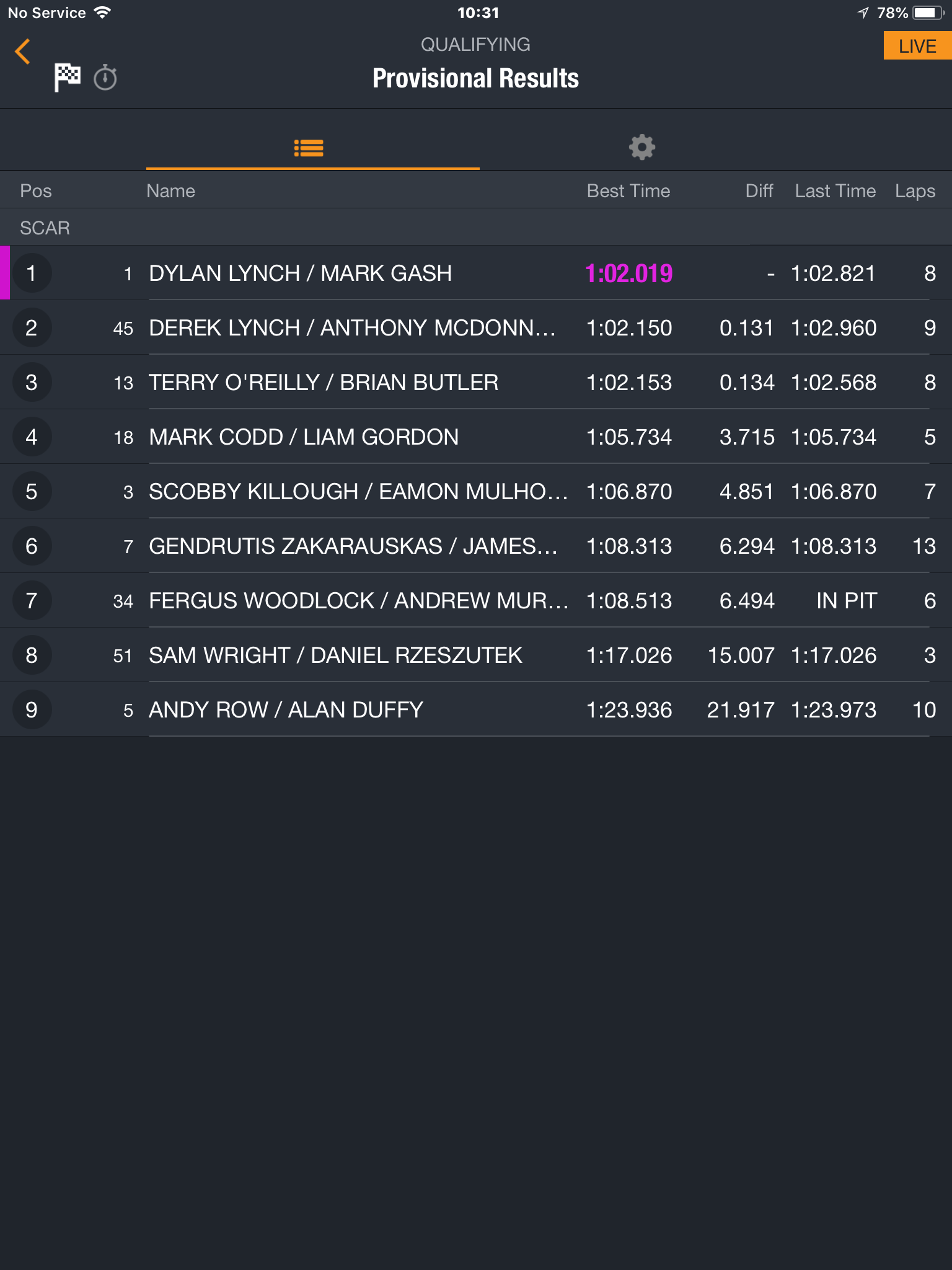Switch to the results list tab
The image size is (952, 1270).
point(309,148)
